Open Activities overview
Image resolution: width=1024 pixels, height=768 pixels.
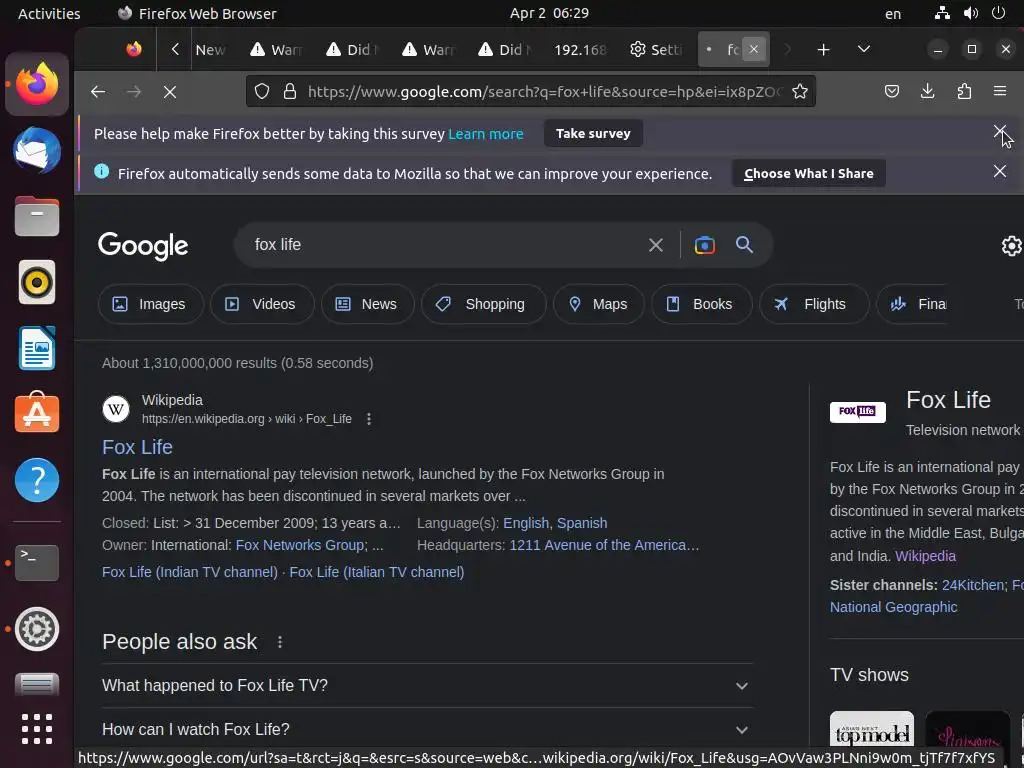tap(49, 13)
